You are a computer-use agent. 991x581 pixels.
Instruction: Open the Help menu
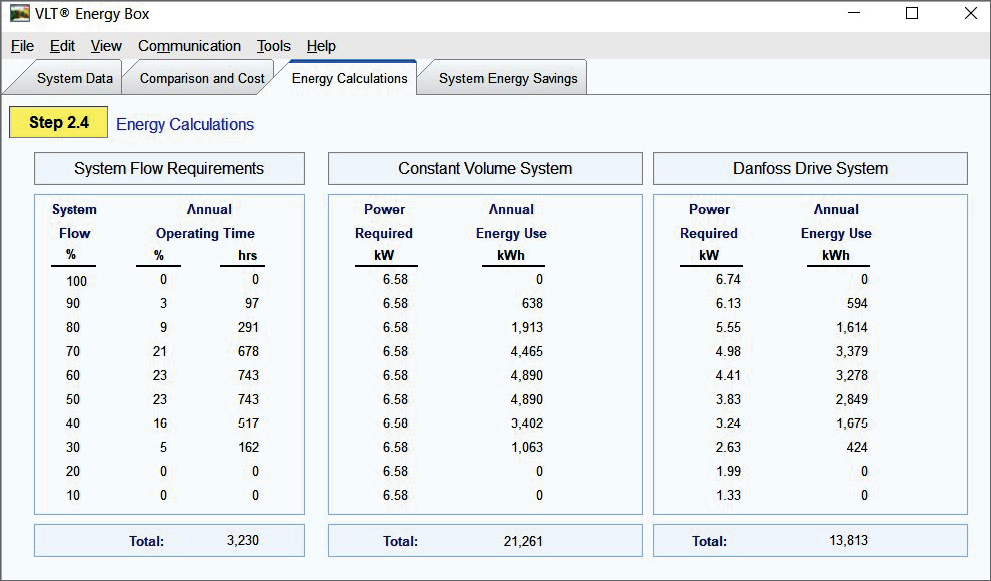[x=321, y=46]
